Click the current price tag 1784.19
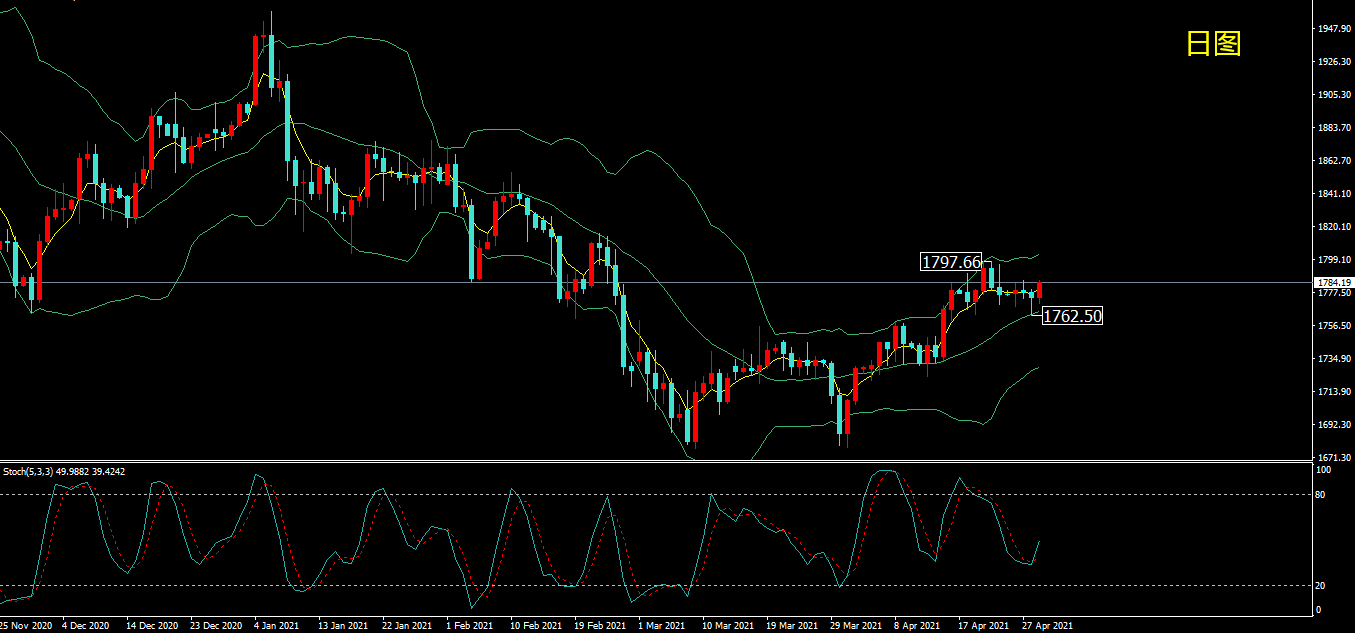Viewport: 1355px width, 633px height. [1335, 283]
